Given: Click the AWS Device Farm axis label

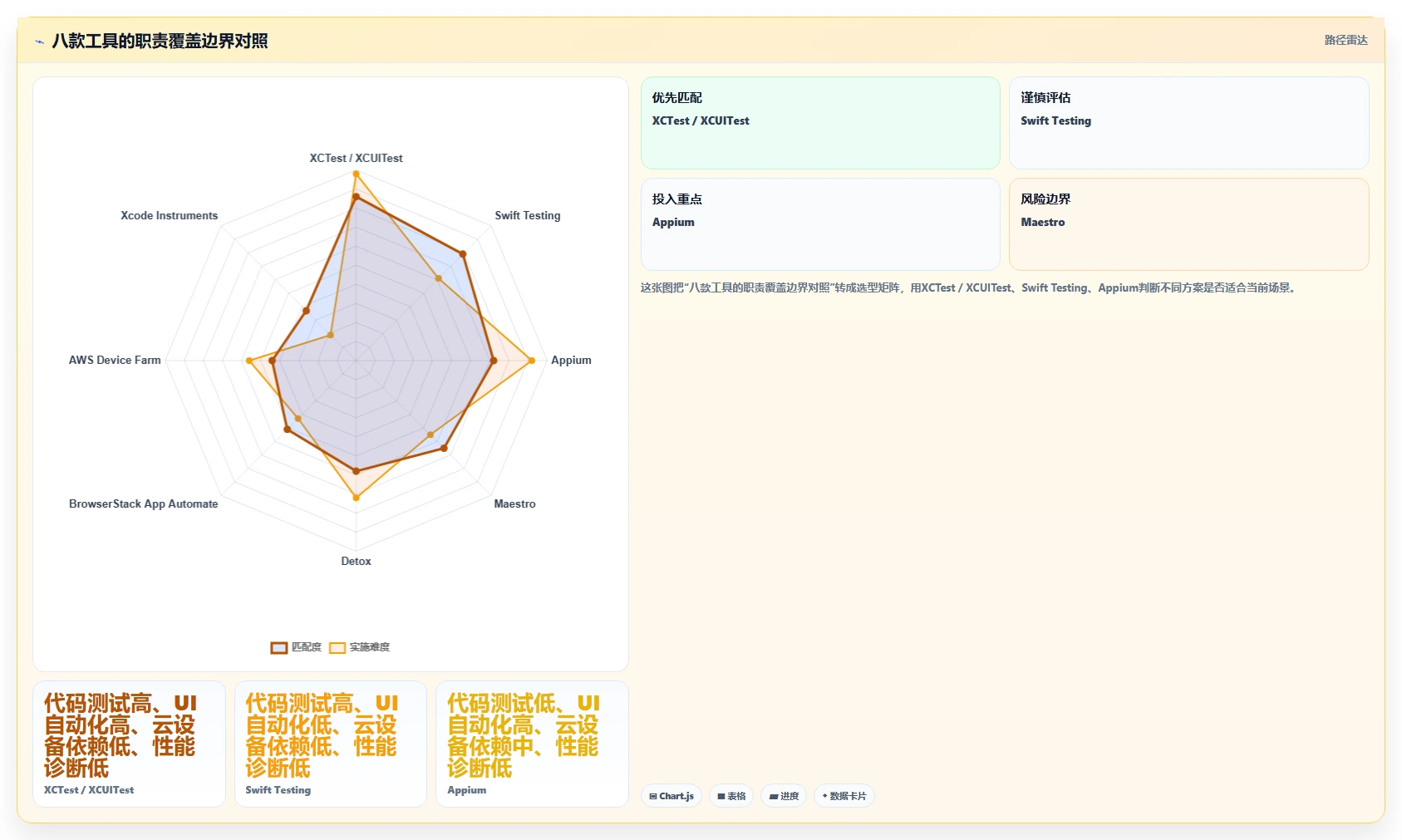Looking at the screenshot, I should (115, 360).
